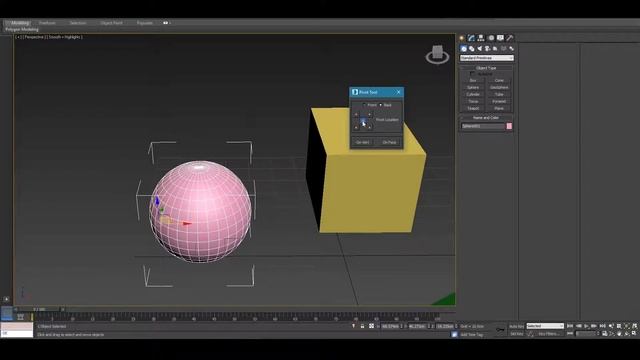Screen dimensions: 640x360
Task: Go to end of animation
Action: point(602,326)
